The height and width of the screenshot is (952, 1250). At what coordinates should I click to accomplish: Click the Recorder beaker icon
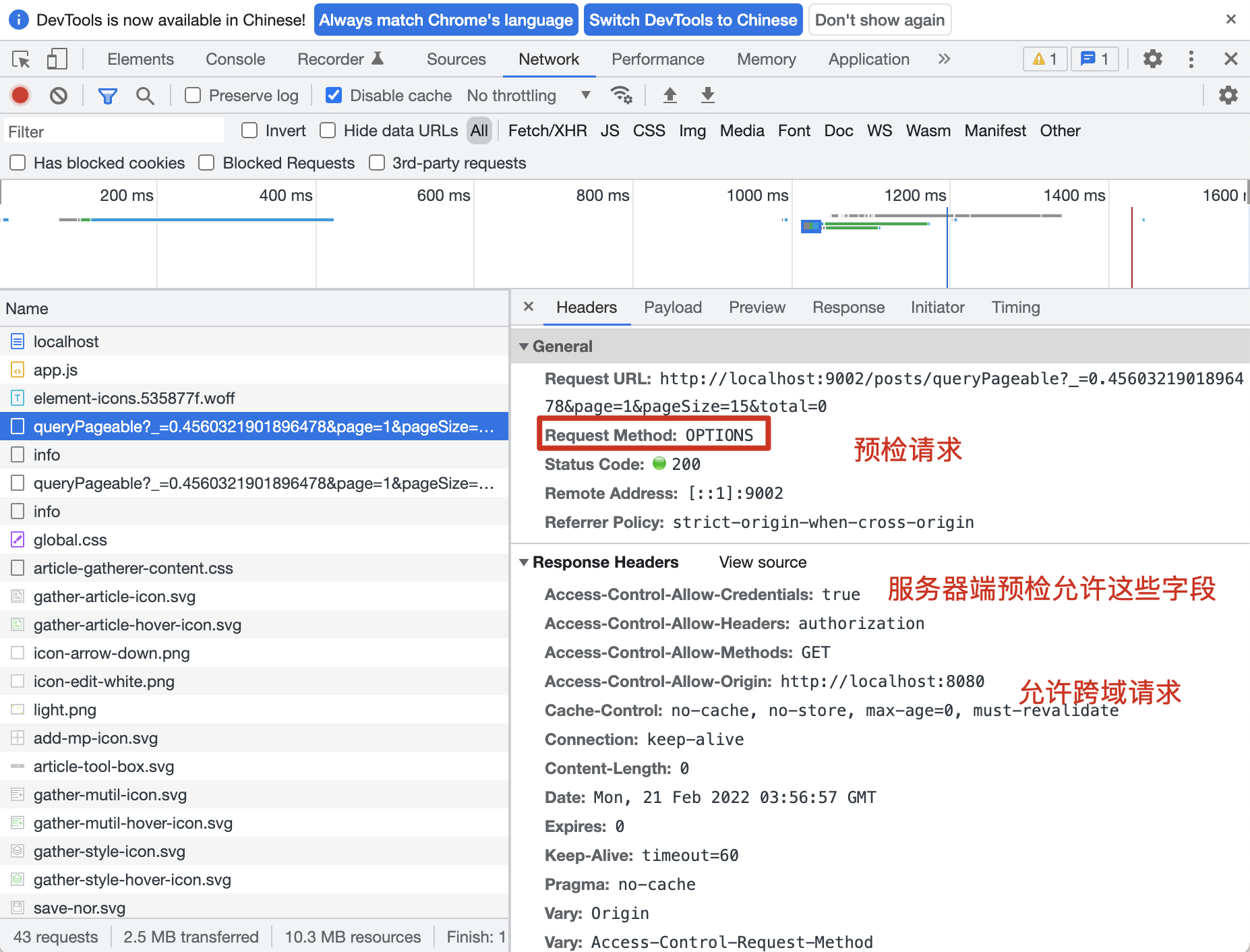[x=378, y=59]
